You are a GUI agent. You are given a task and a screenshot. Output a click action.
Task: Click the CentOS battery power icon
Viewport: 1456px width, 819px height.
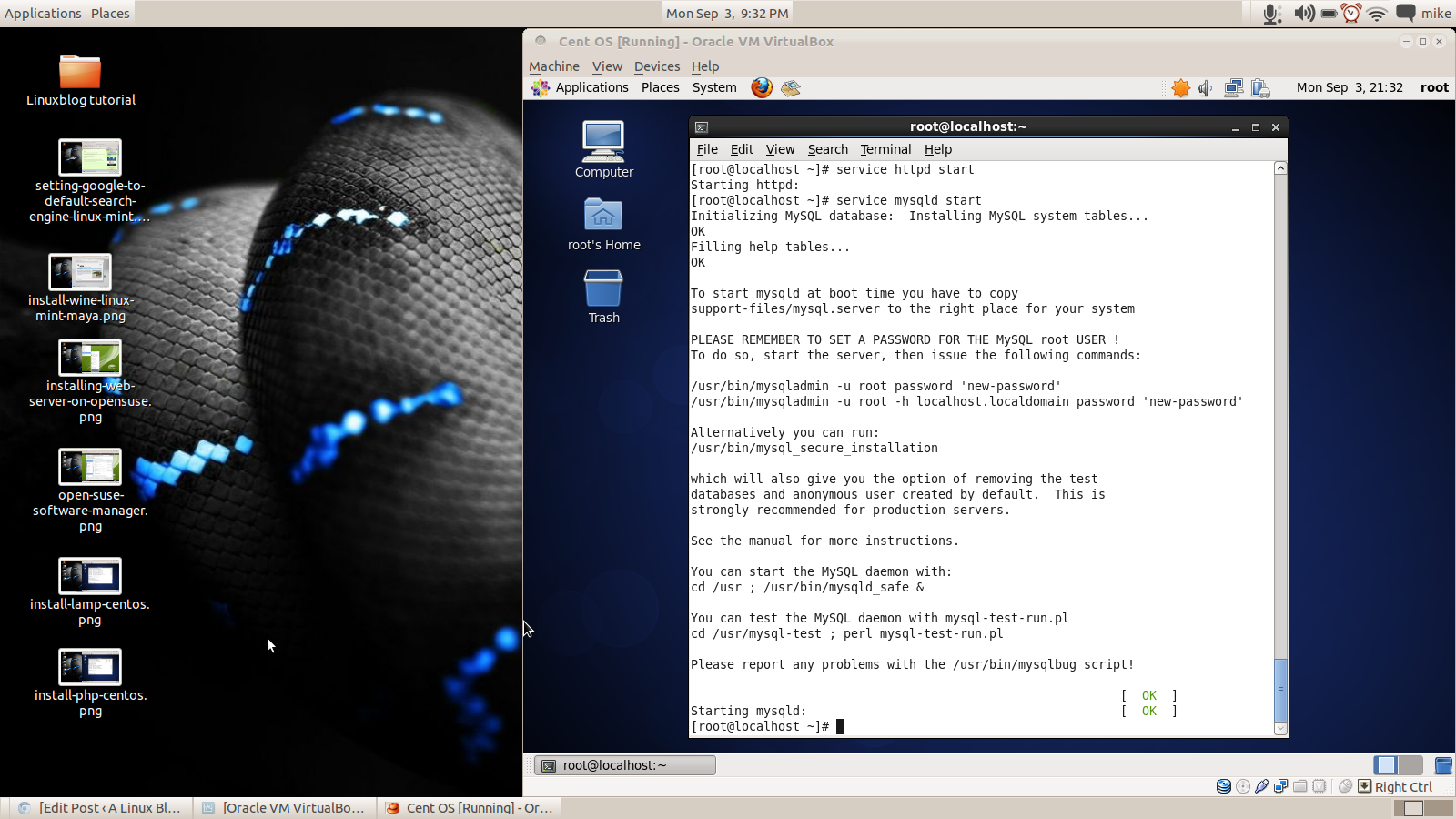tap(1260, 87)
